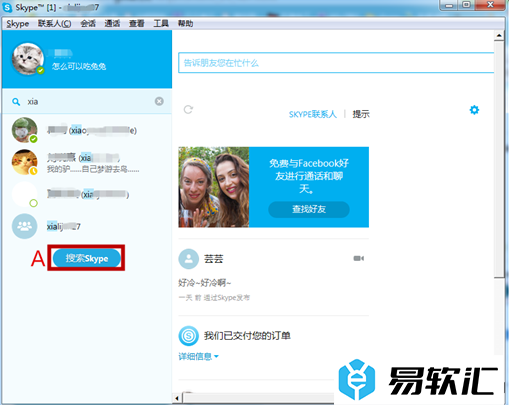509x405 pixels.
Task: Click the Skype logo in title bar
Action: (7, 7)
